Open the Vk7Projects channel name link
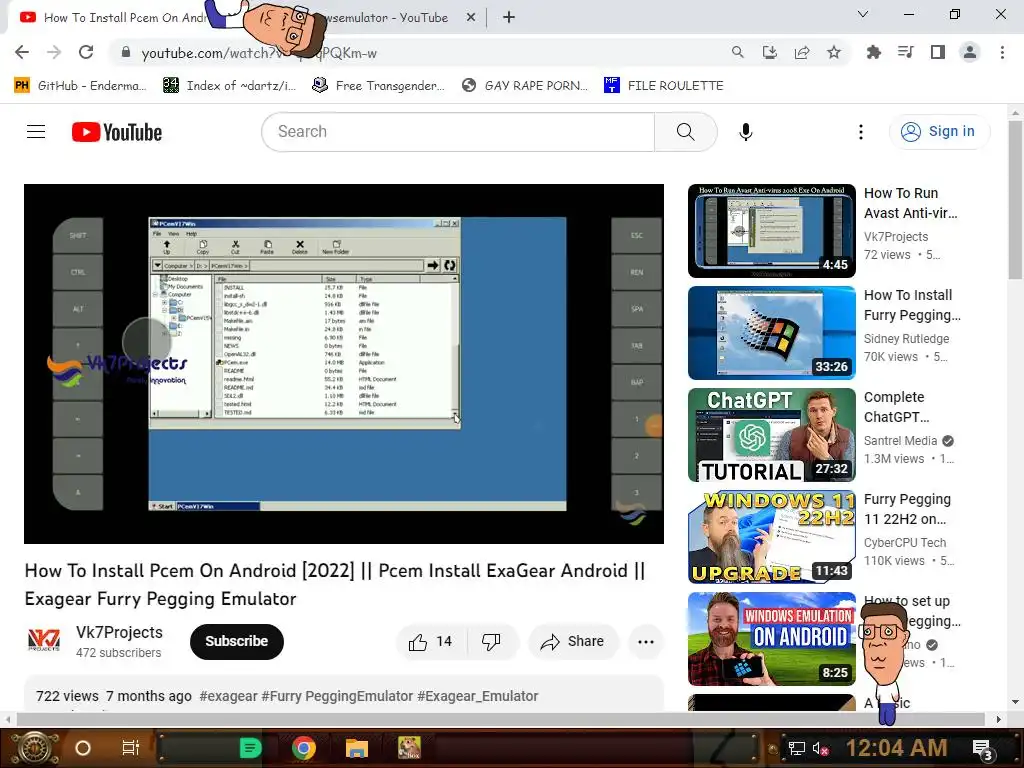 [x=120, y=632]
